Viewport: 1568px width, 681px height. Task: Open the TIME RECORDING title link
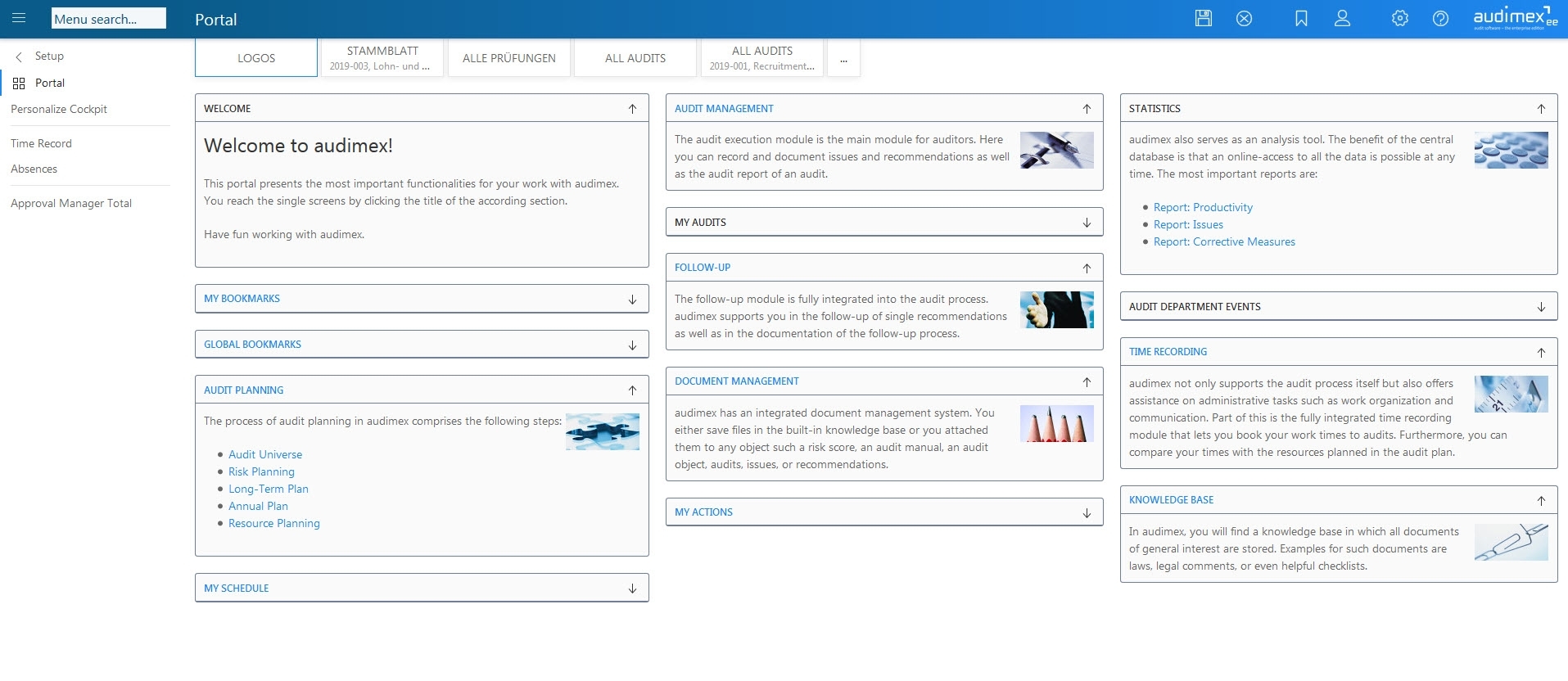click(x=1168, y=352)
